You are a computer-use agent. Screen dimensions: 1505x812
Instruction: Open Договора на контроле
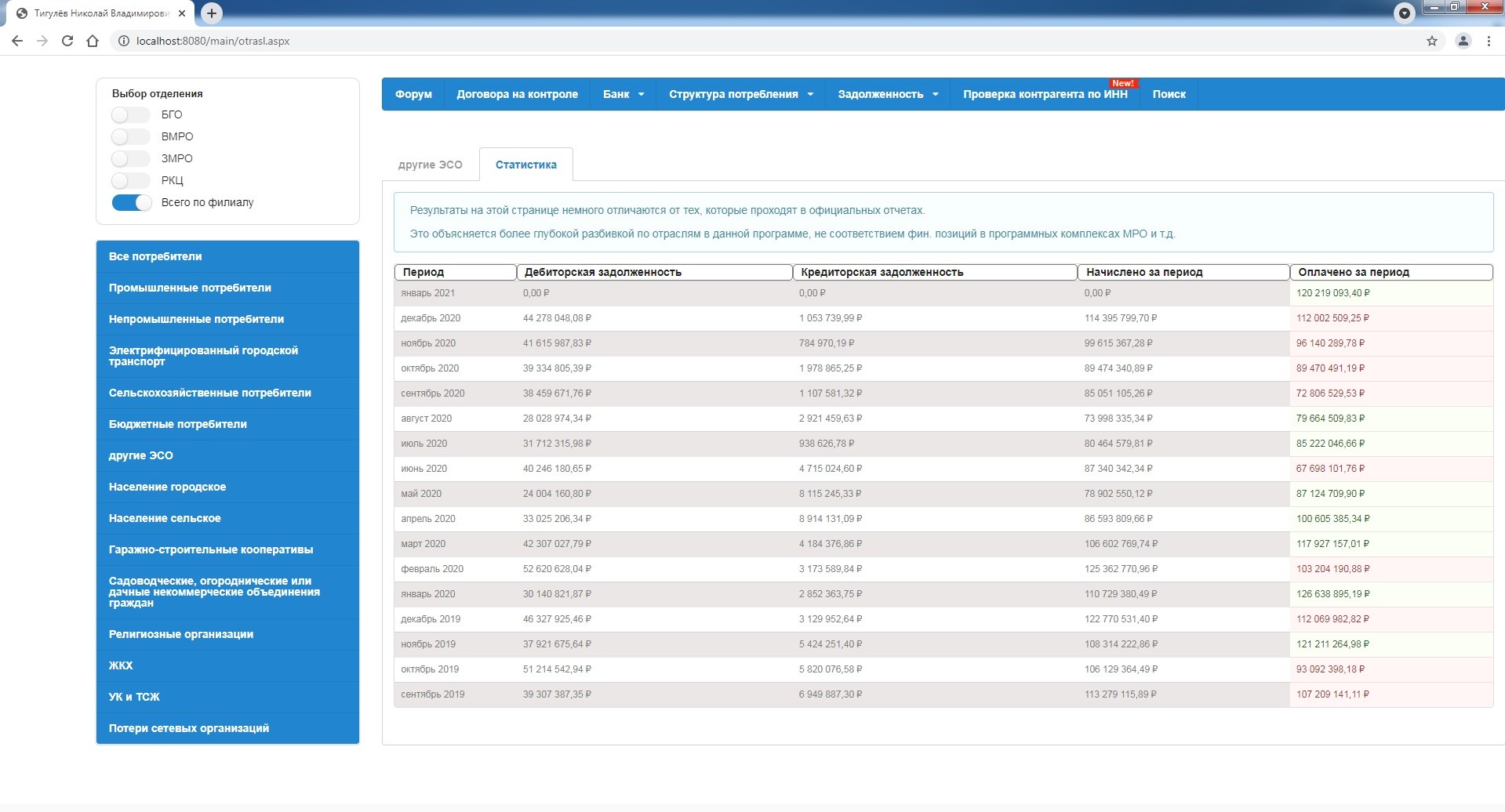tap(517, 94)
